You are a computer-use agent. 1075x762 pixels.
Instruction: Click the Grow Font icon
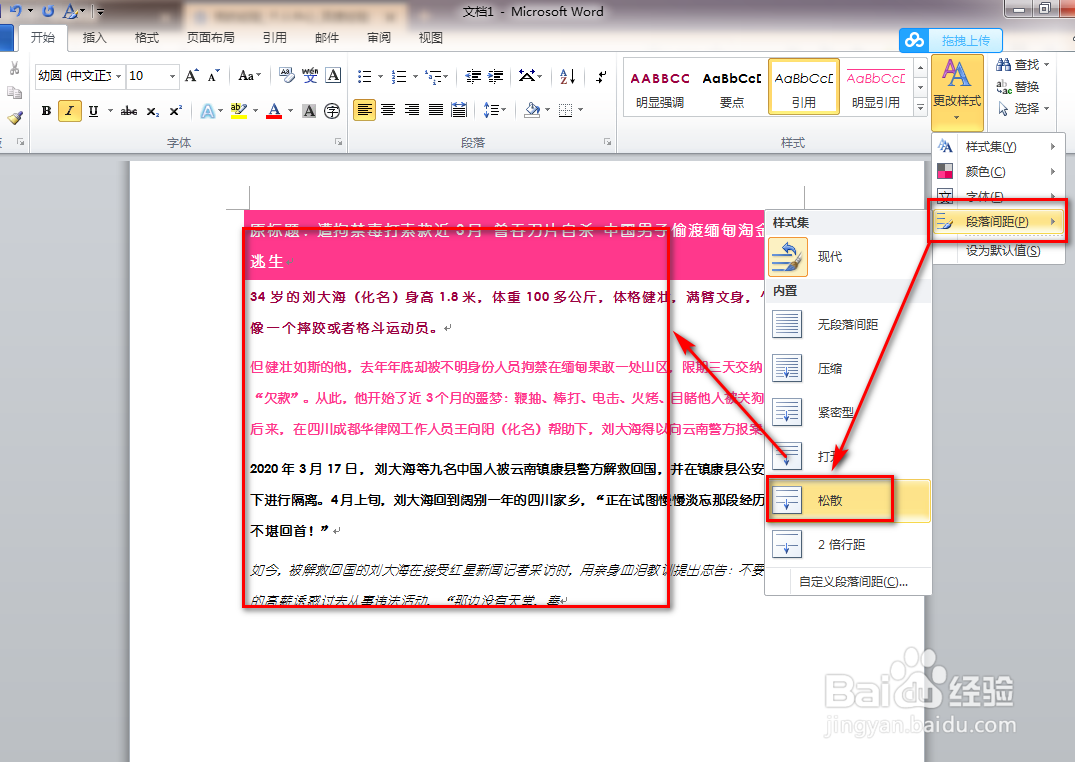coord(192,75)
